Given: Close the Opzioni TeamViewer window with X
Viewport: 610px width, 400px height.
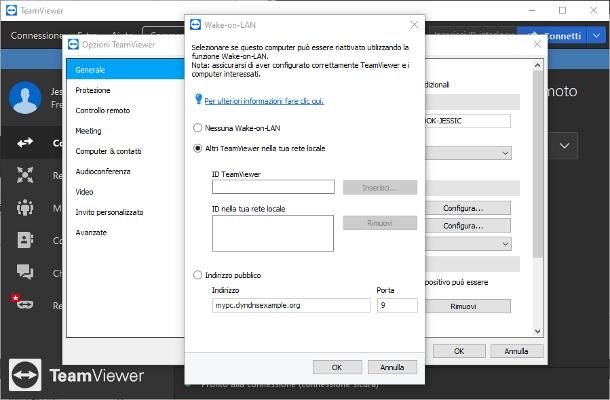Looking at the screenshot, I should pos(537,44).
